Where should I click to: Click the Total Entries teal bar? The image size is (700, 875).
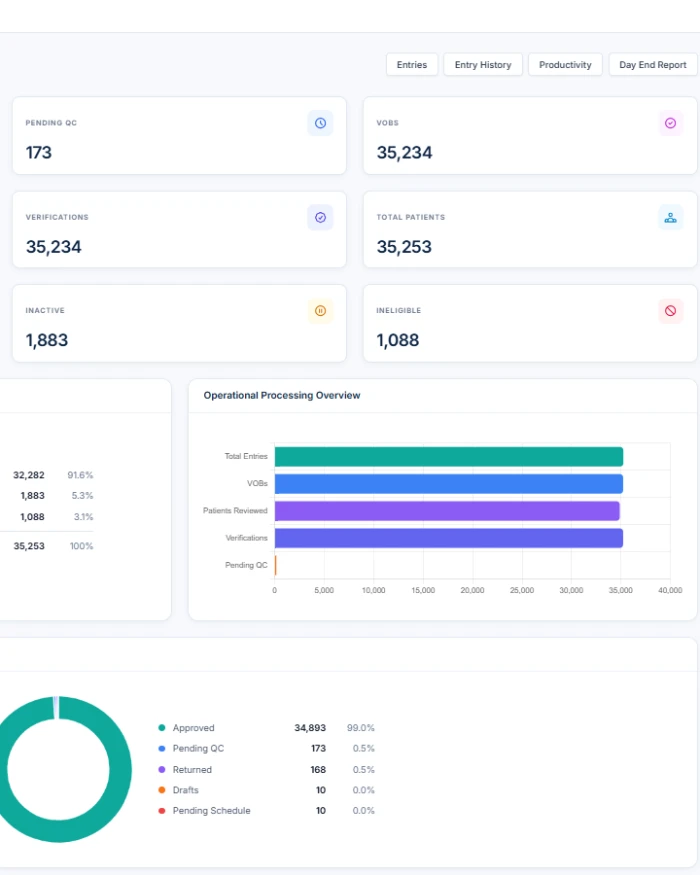click(x=449, y=456)
